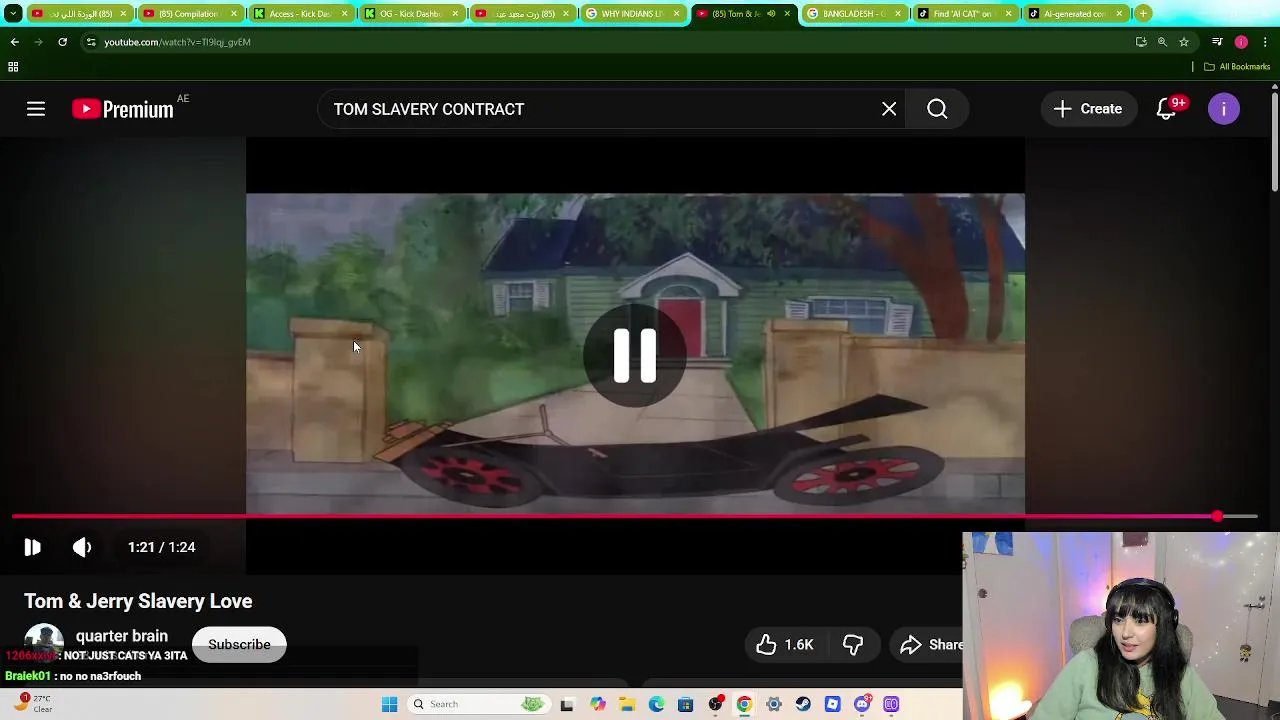
Task: Go back in browser history
Action: pos(15,42)
